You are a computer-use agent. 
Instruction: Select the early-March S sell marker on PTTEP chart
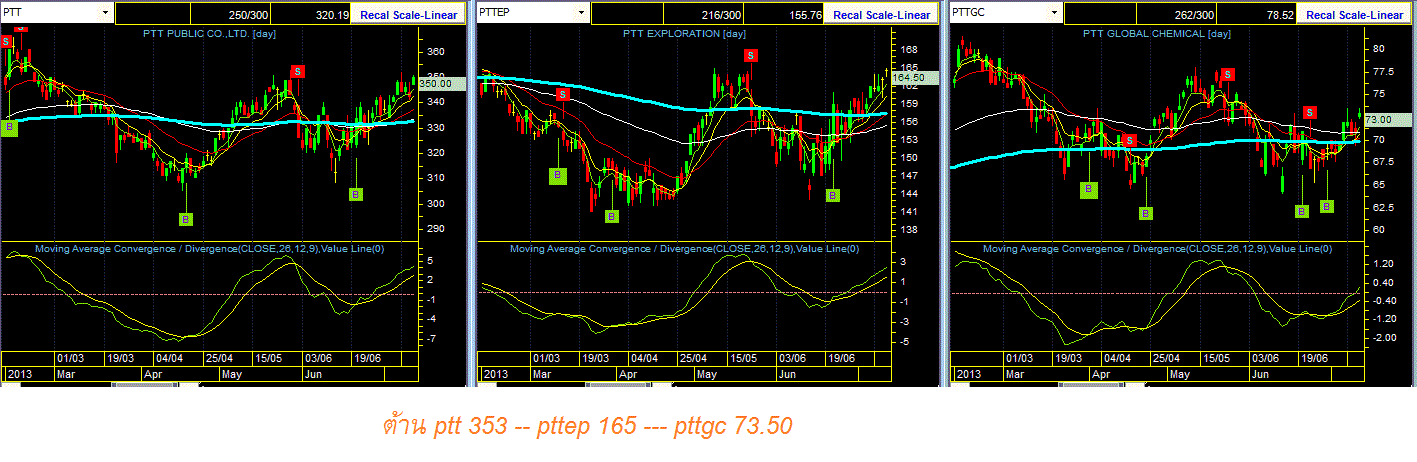pos(563,94)
